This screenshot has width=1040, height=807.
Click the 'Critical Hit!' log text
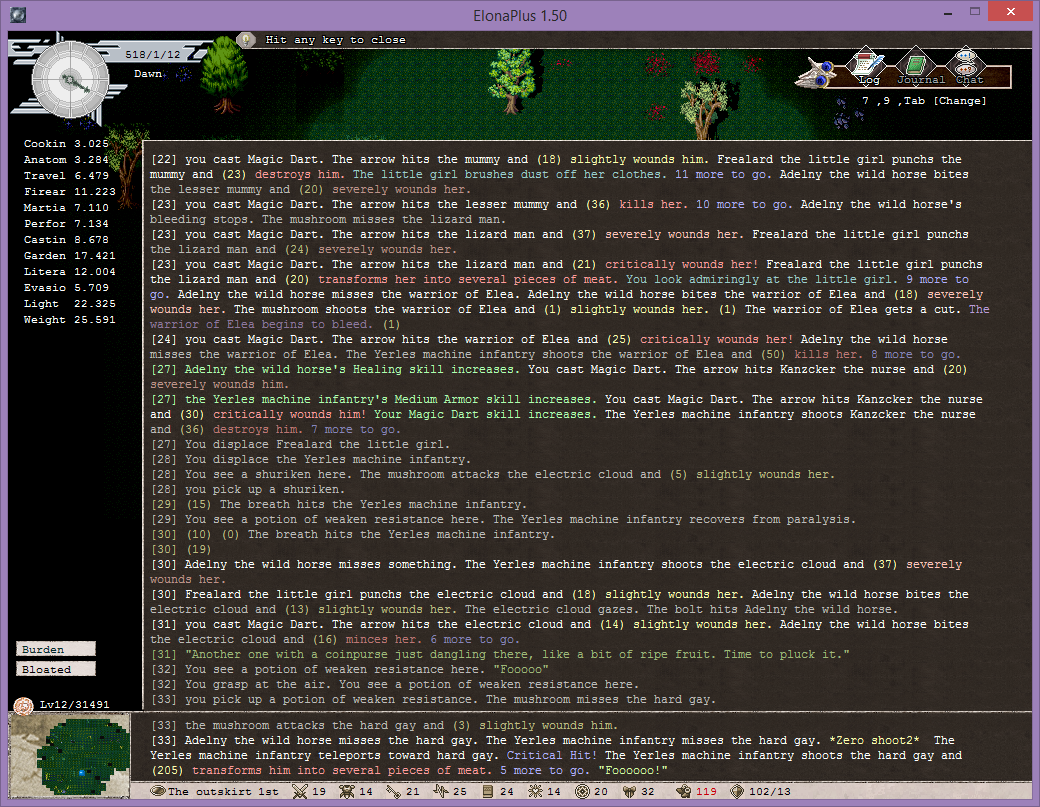tap(552, 755)
